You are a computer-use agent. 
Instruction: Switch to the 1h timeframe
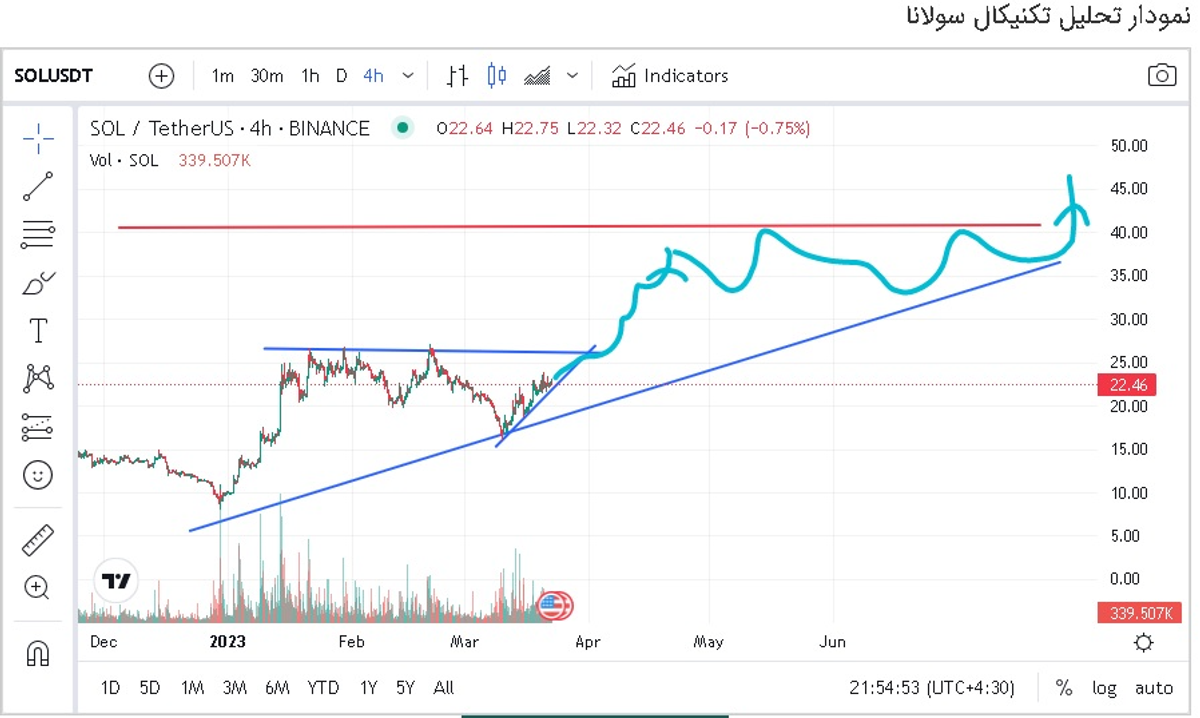[x=310, y=75]
